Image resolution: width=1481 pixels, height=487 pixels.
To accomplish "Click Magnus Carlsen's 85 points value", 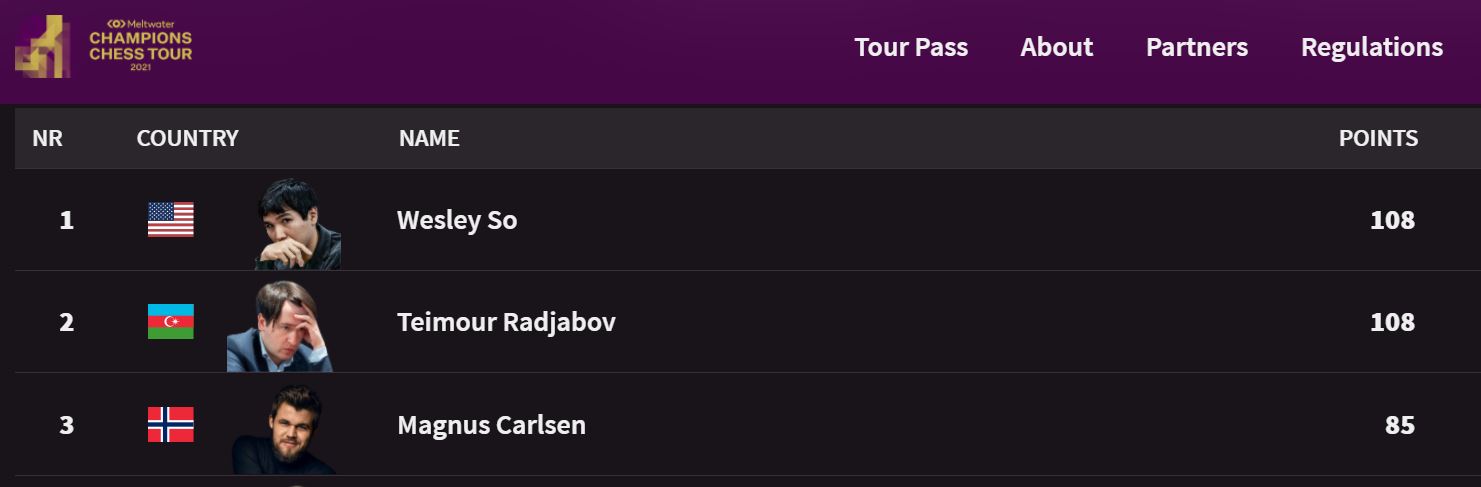I will tap(1400, 425).
